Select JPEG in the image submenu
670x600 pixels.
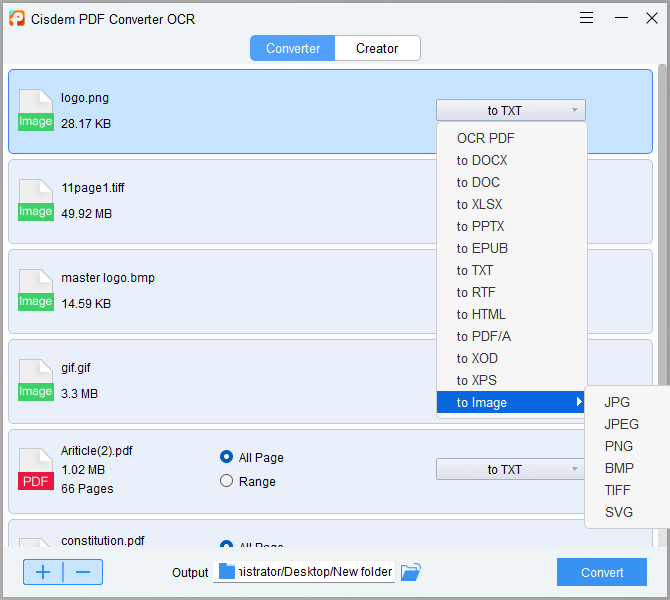point(627,424)
